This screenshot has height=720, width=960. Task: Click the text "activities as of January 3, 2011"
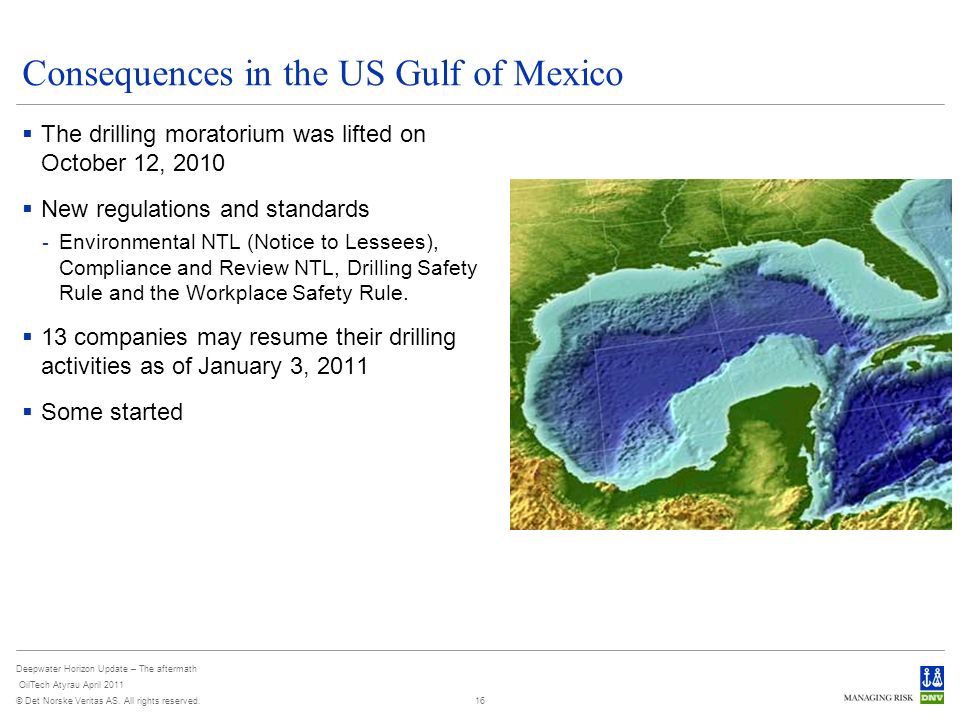click(x=204, y=366)
